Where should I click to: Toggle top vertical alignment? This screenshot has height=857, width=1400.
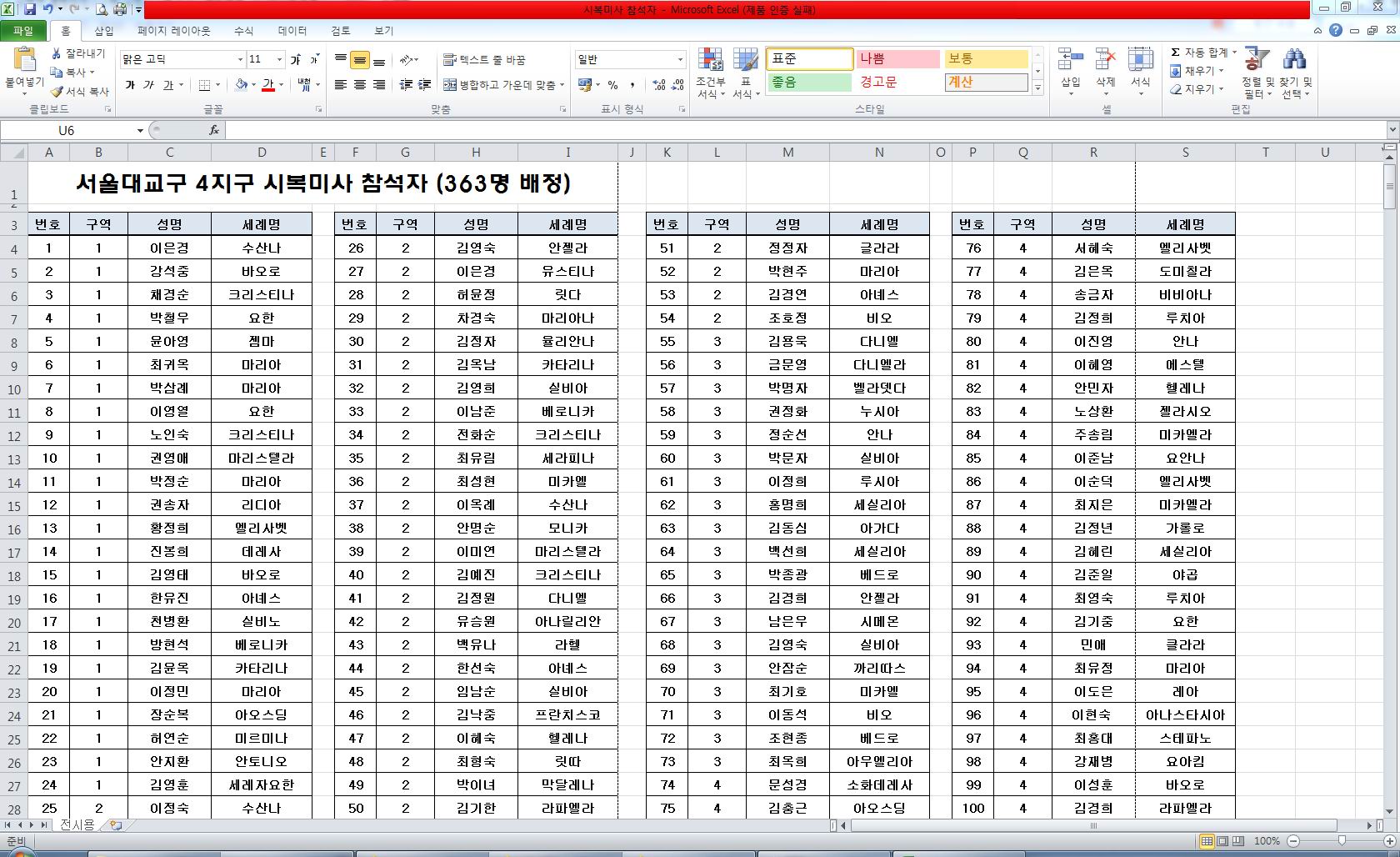(341, 60)
